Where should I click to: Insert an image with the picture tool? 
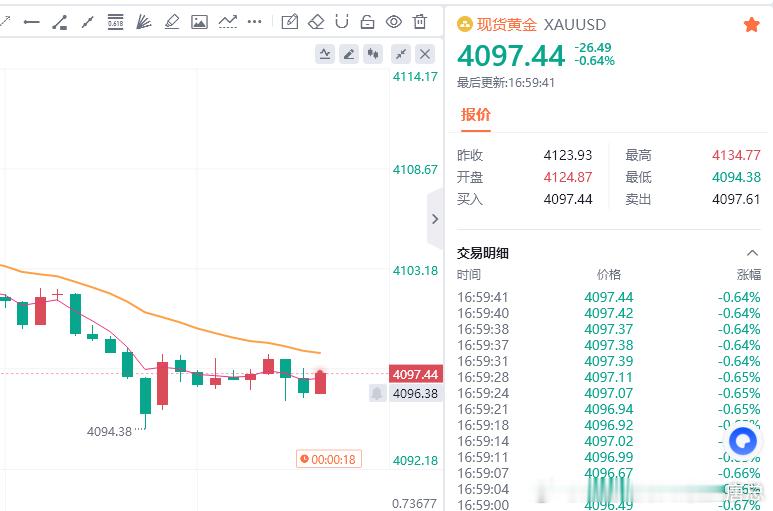[x=199, y=22]
